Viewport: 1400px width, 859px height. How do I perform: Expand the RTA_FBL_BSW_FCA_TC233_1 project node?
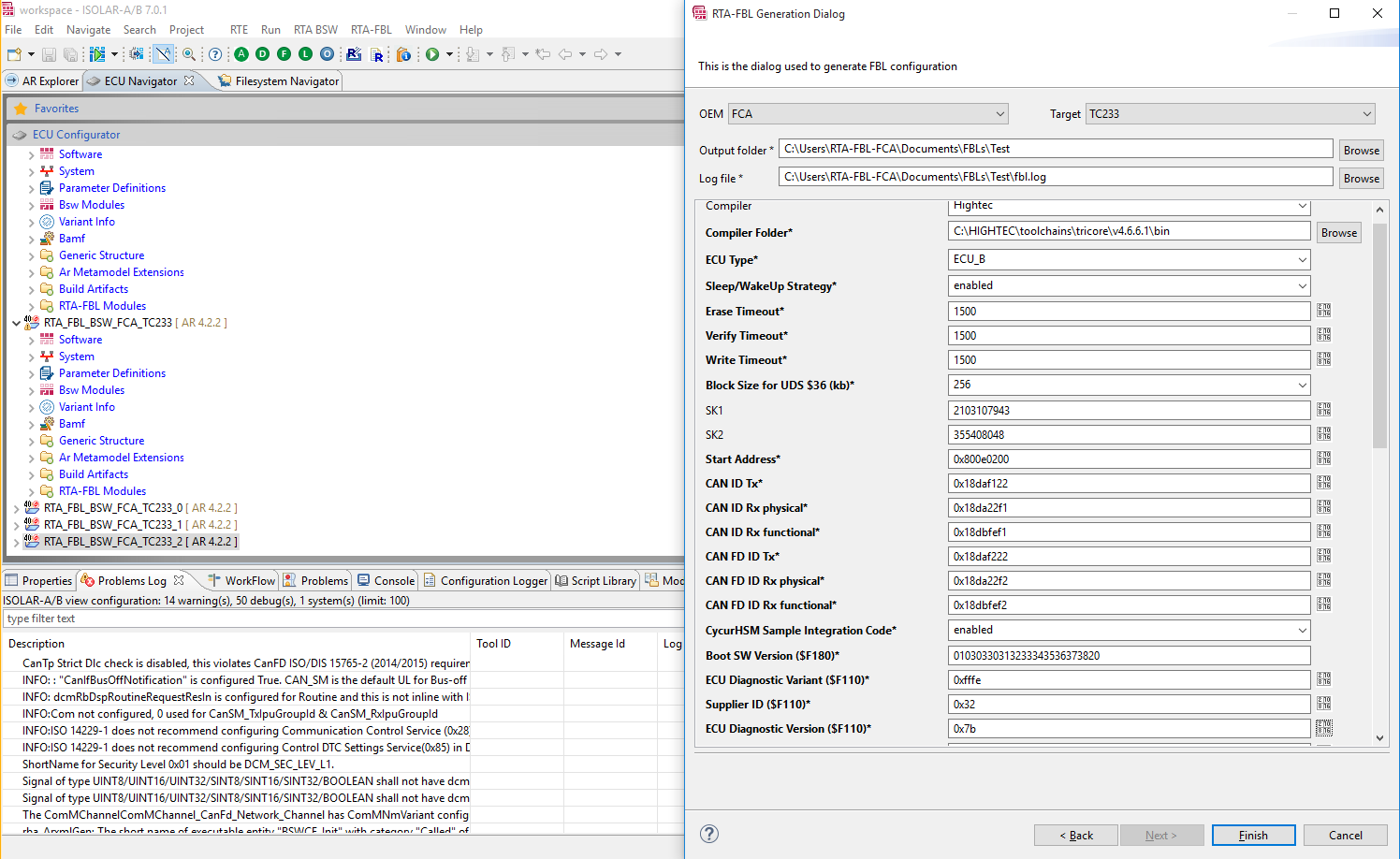pyautogui.click(x=16, y=525)
